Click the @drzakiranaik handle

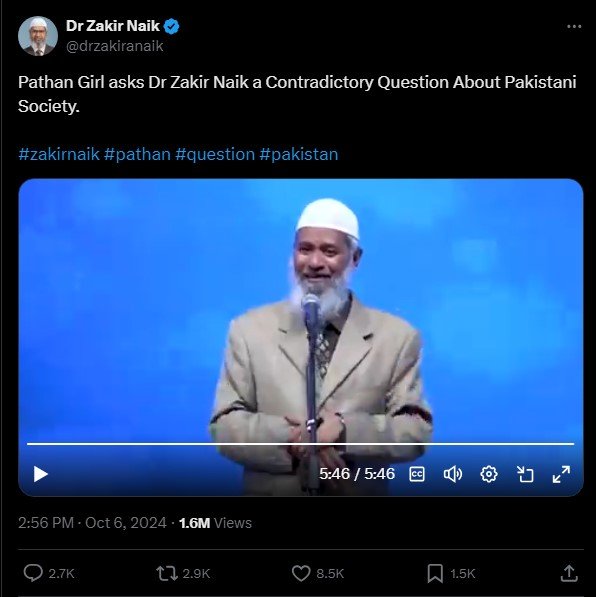pos(115,46)
